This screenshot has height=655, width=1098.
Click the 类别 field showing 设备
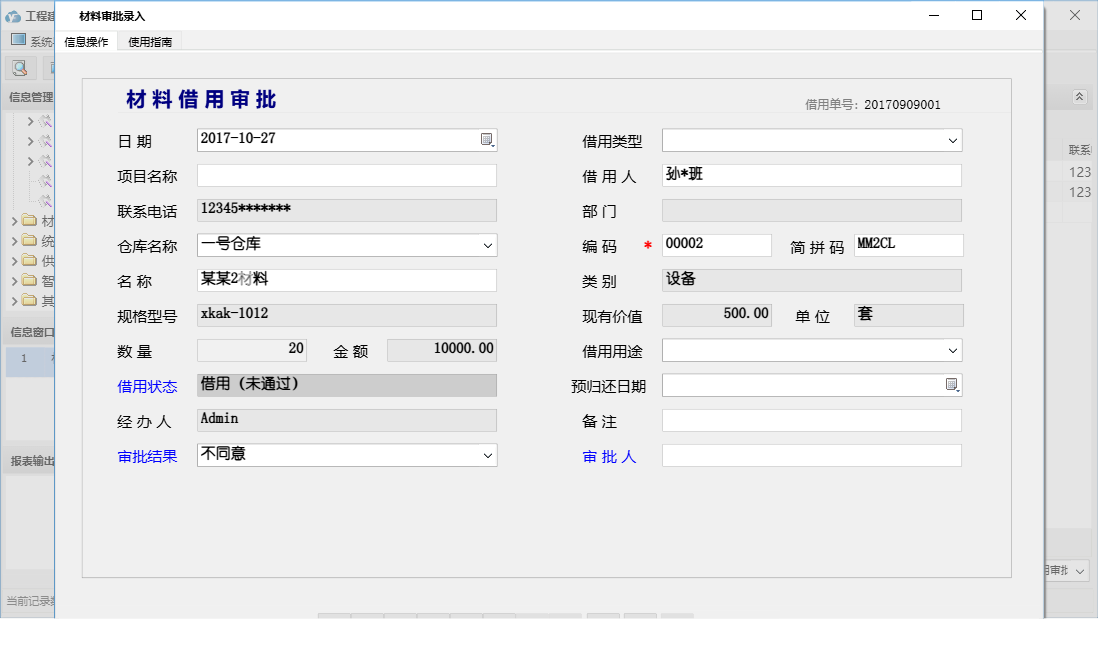812,280
